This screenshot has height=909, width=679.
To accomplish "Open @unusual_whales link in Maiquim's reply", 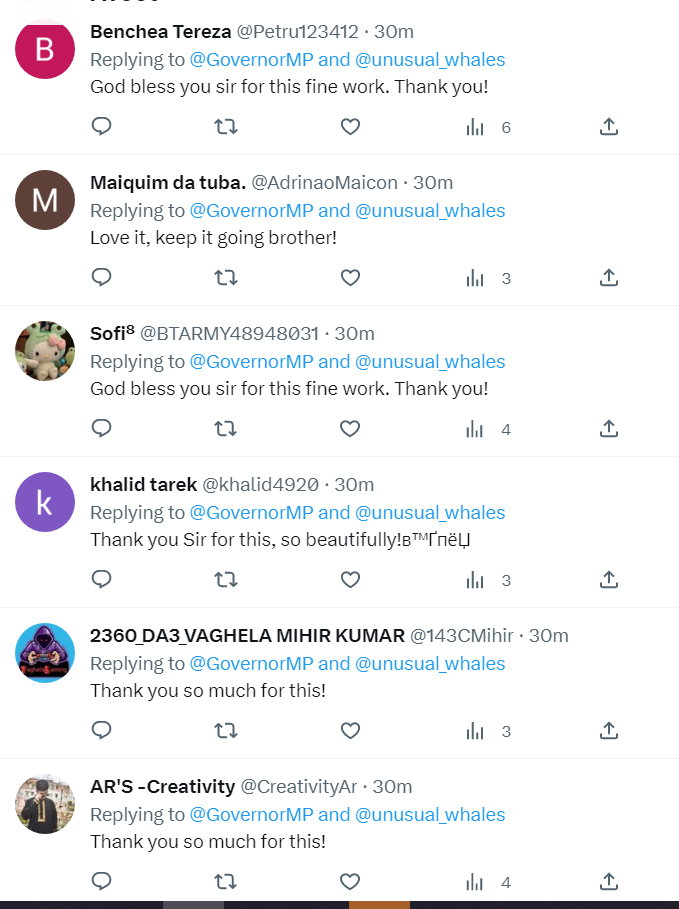I will pyautogui.click(x=430, y=211).
